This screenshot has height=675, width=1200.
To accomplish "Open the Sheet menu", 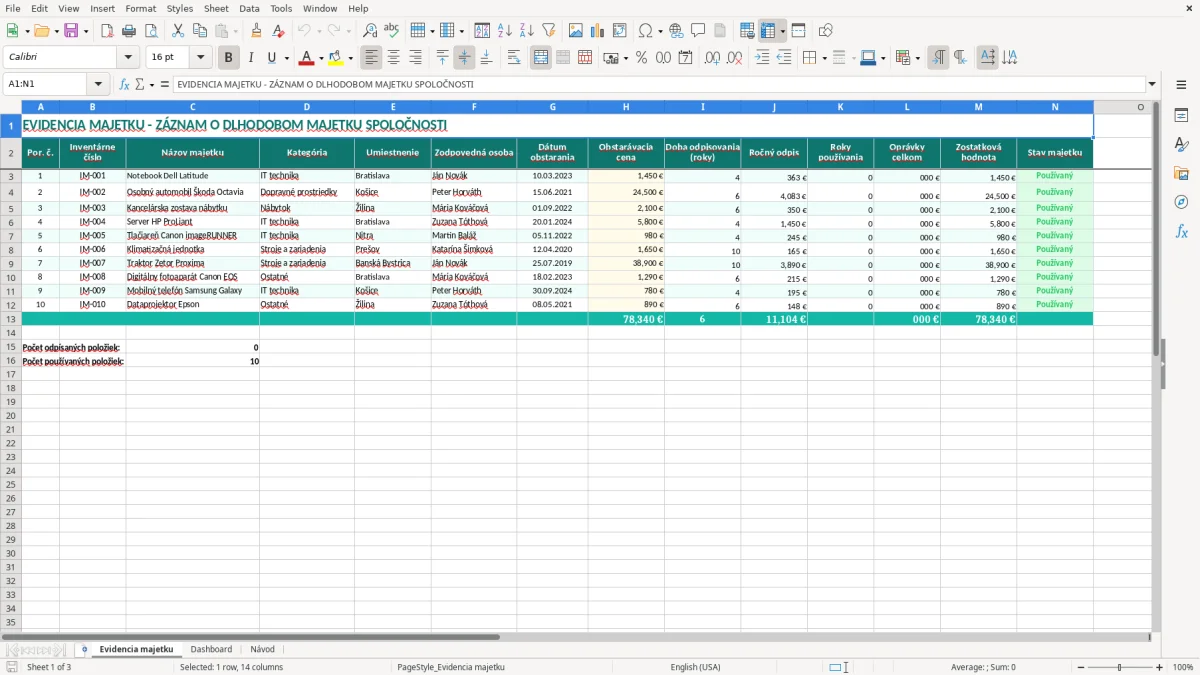I will 216,8.
